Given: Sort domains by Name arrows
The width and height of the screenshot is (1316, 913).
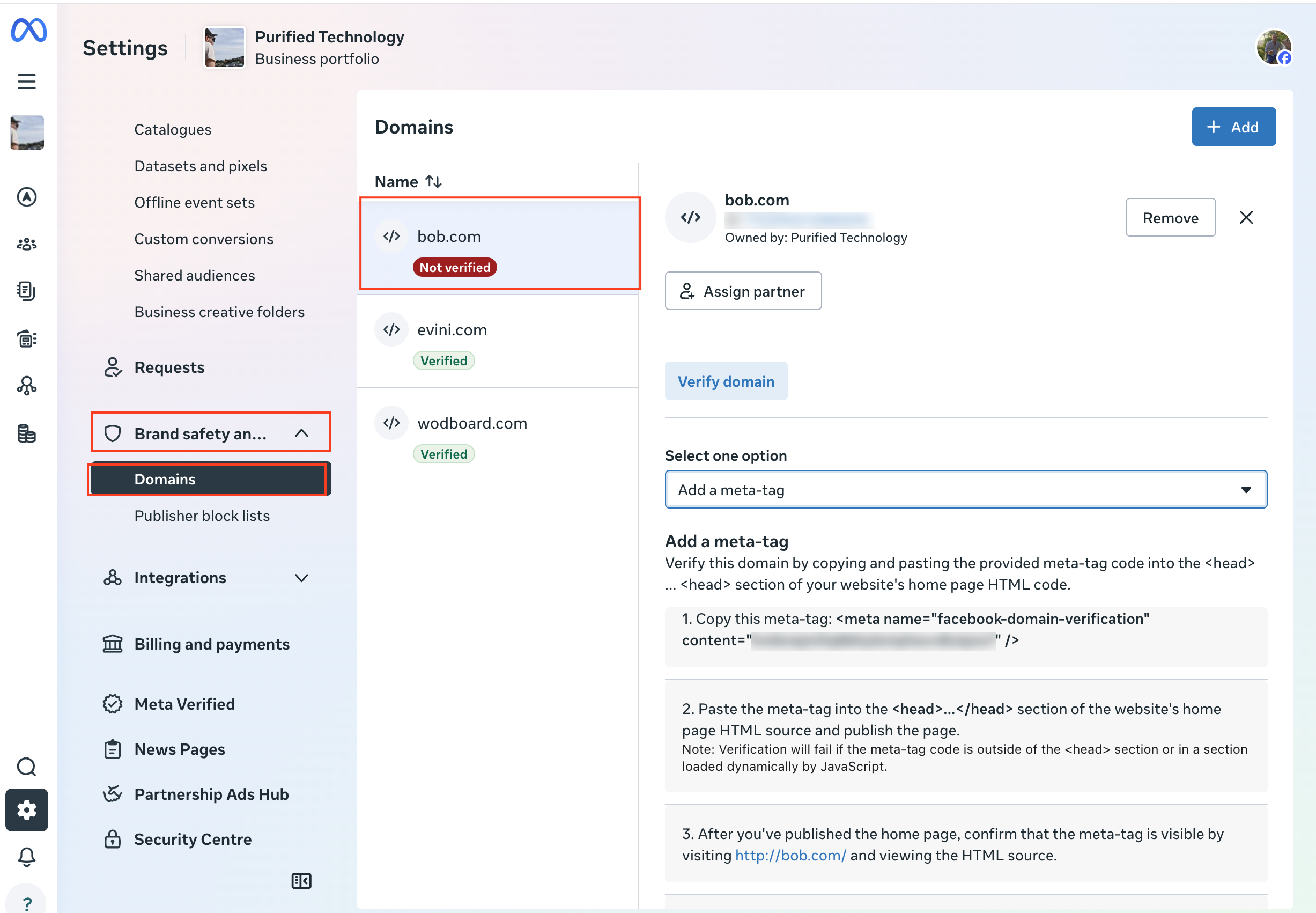Looking at the screenshot, I should point(433,181).
